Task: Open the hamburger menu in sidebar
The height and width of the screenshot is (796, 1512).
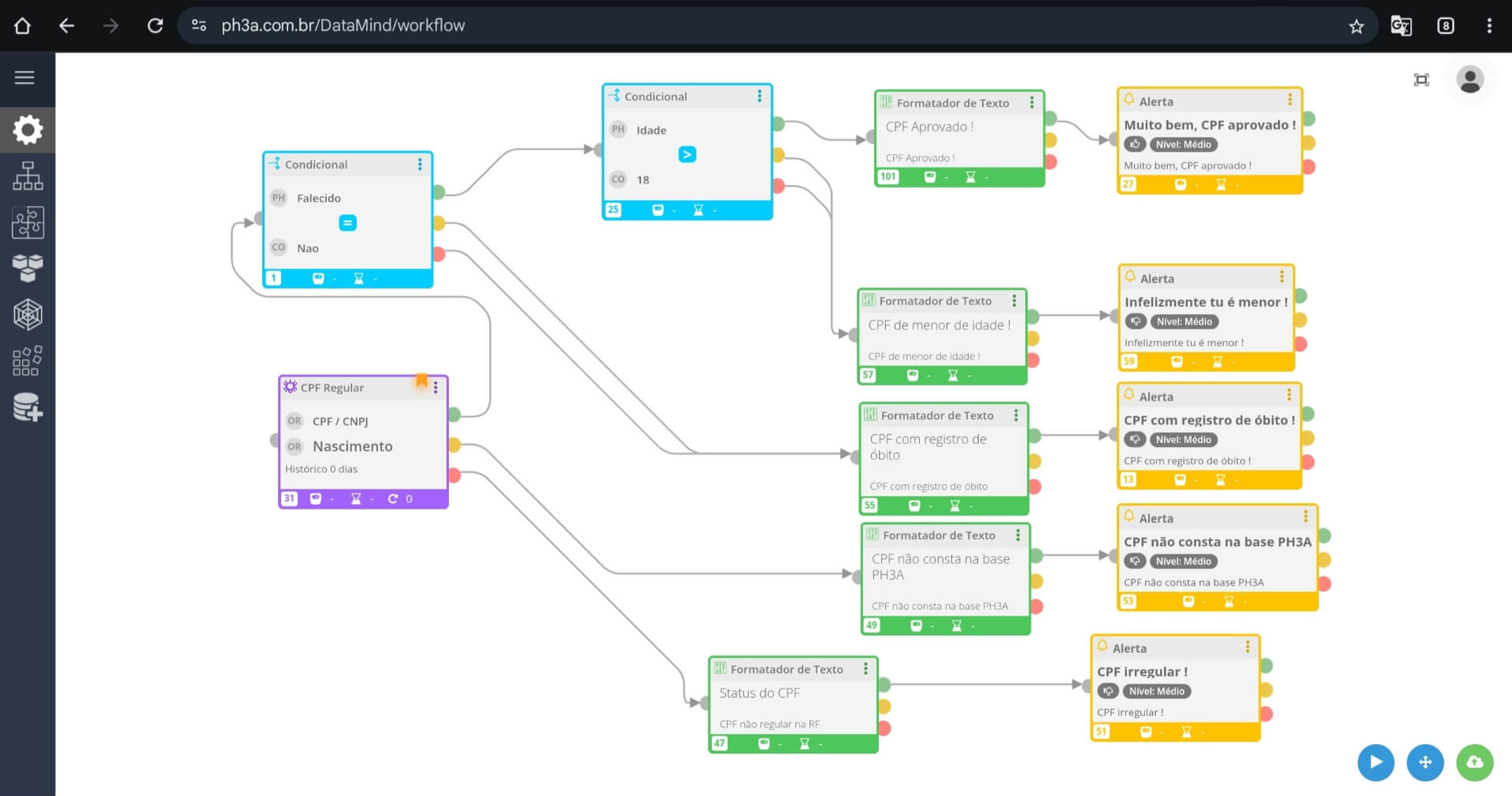Action: click(x=24, y=77)
